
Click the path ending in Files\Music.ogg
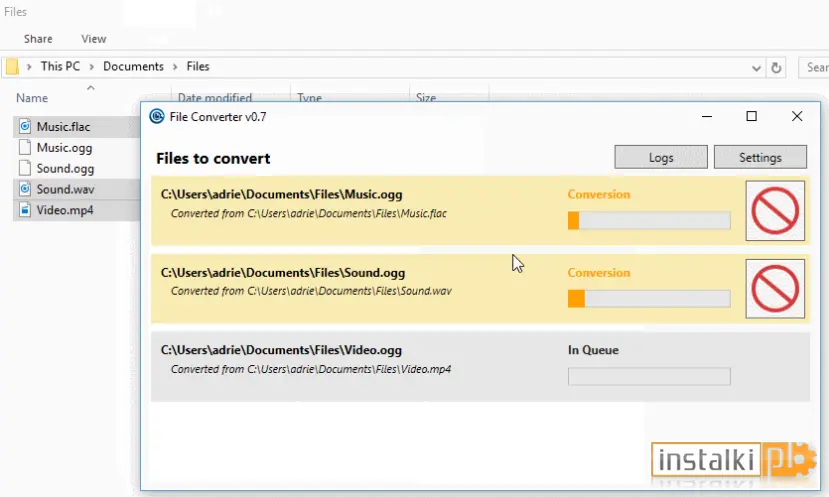pyautogui.click(x=282, y=194)
